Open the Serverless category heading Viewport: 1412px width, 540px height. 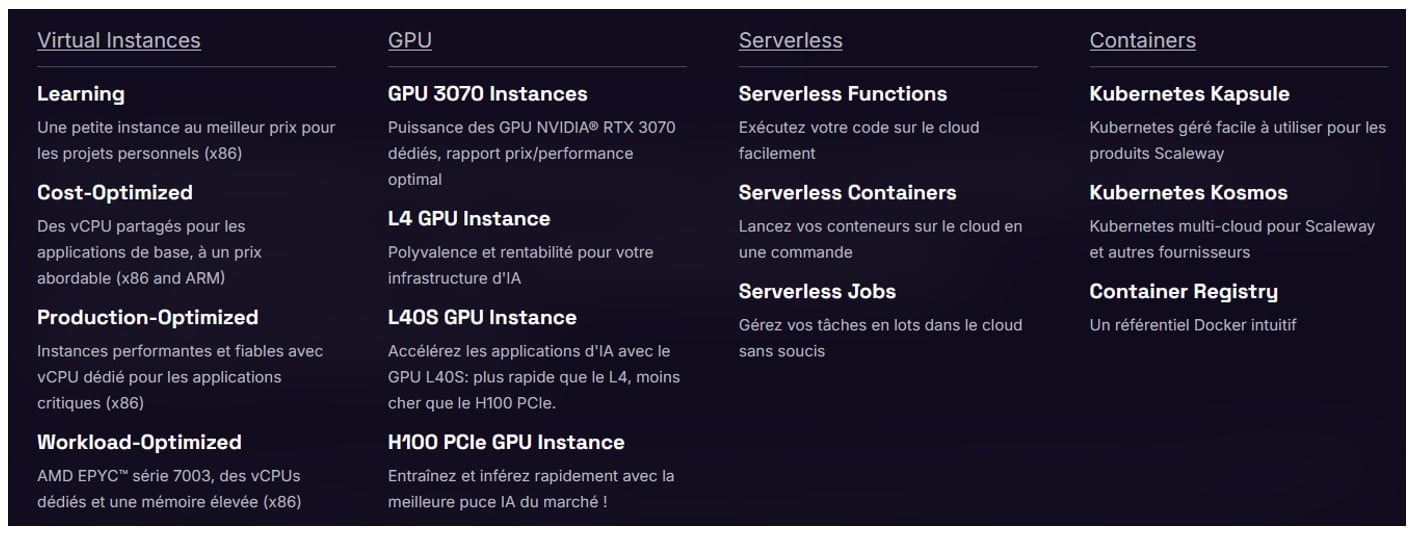click(x=790, y=41)
